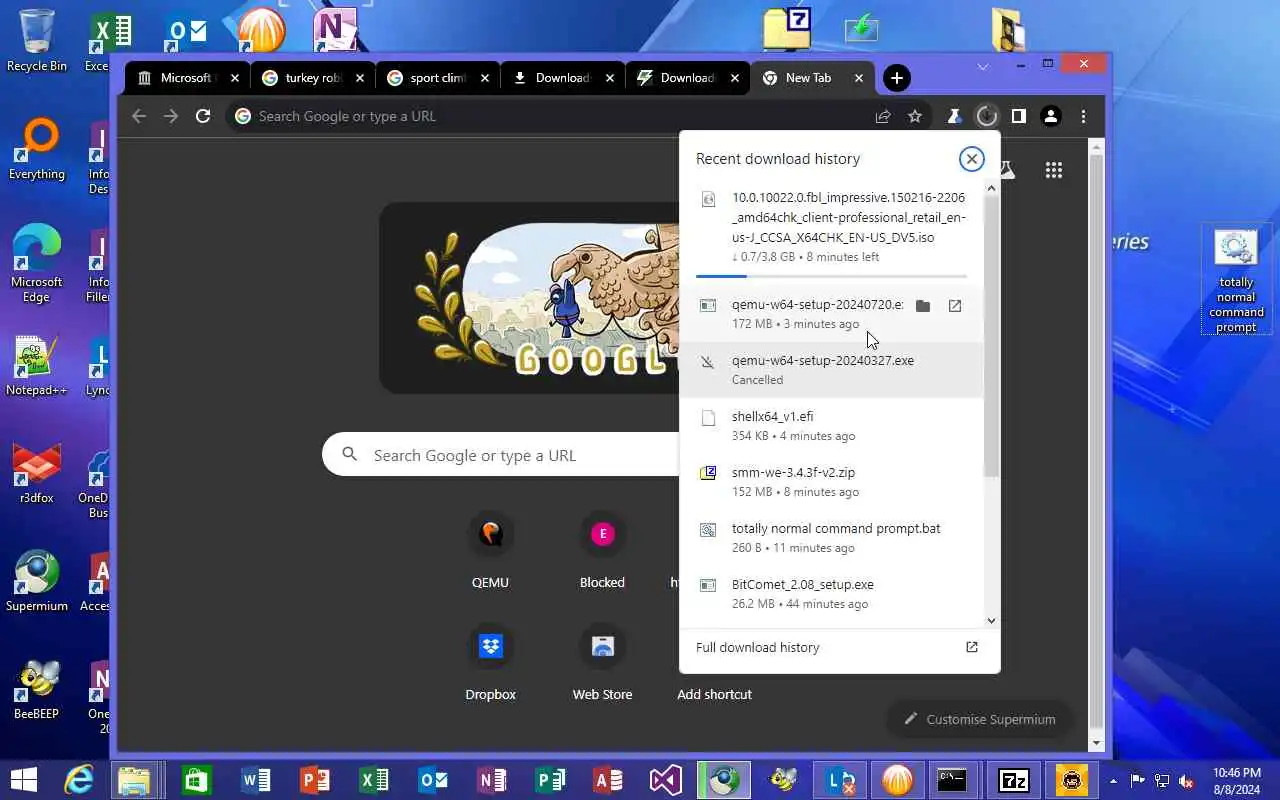Image resolution: width=1280 pixels, height=800 pixels.
Task: Go back to the previous page
Action: (x=139, y=116)
